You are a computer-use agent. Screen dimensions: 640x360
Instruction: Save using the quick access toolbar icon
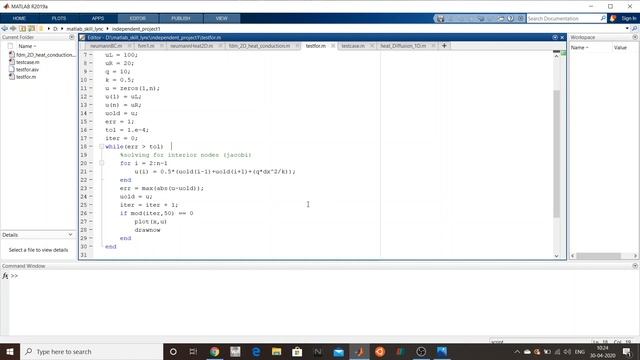440,18
